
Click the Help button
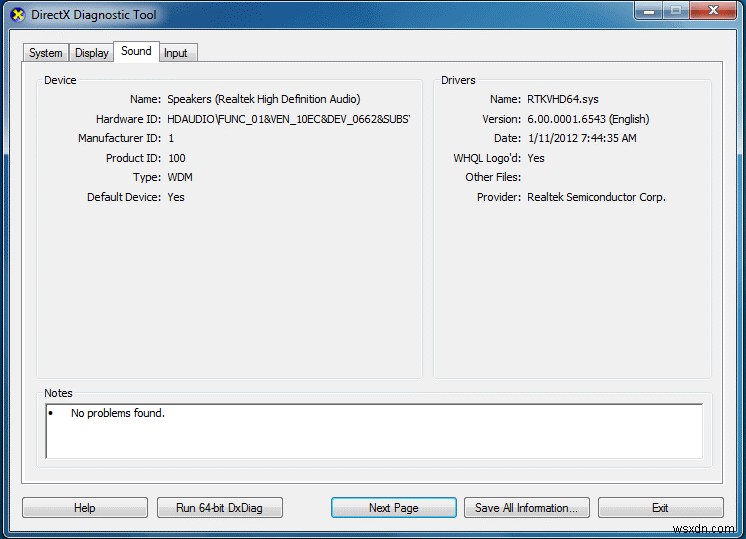pos(85,508)
